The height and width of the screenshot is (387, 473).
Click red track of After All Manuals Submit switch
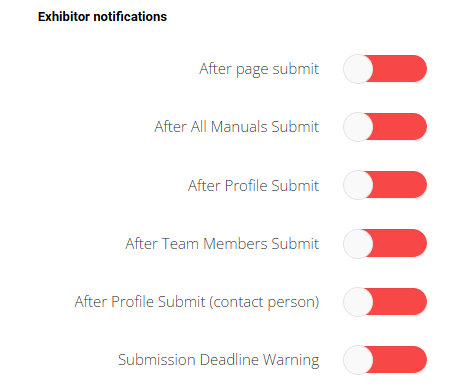pyautogui.click(x=399, y=127)
